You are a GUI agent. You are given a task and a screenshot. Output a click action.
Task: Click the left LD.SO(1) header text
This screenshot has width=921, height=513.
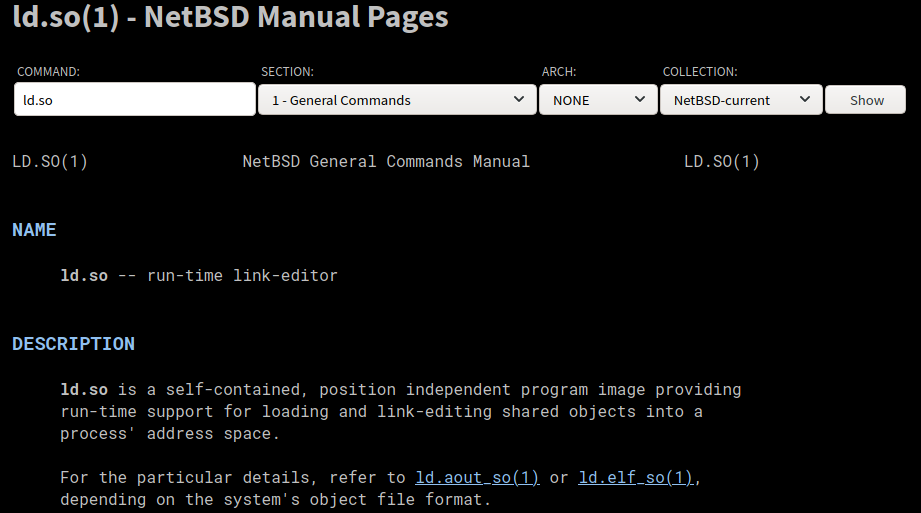click(50, 161)
